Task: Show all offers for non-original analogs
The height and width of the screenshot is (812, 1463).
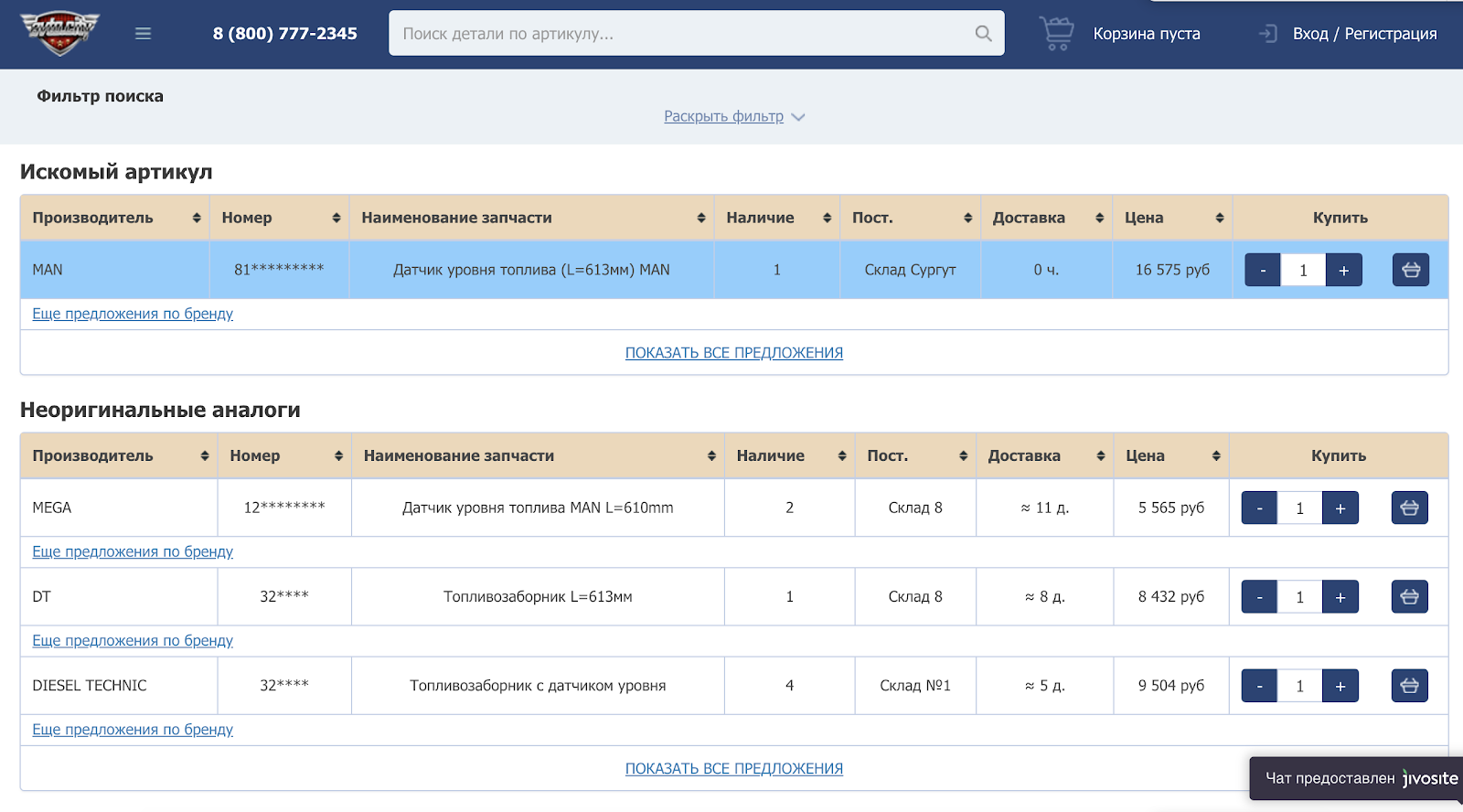Action: tap(734, 769)
